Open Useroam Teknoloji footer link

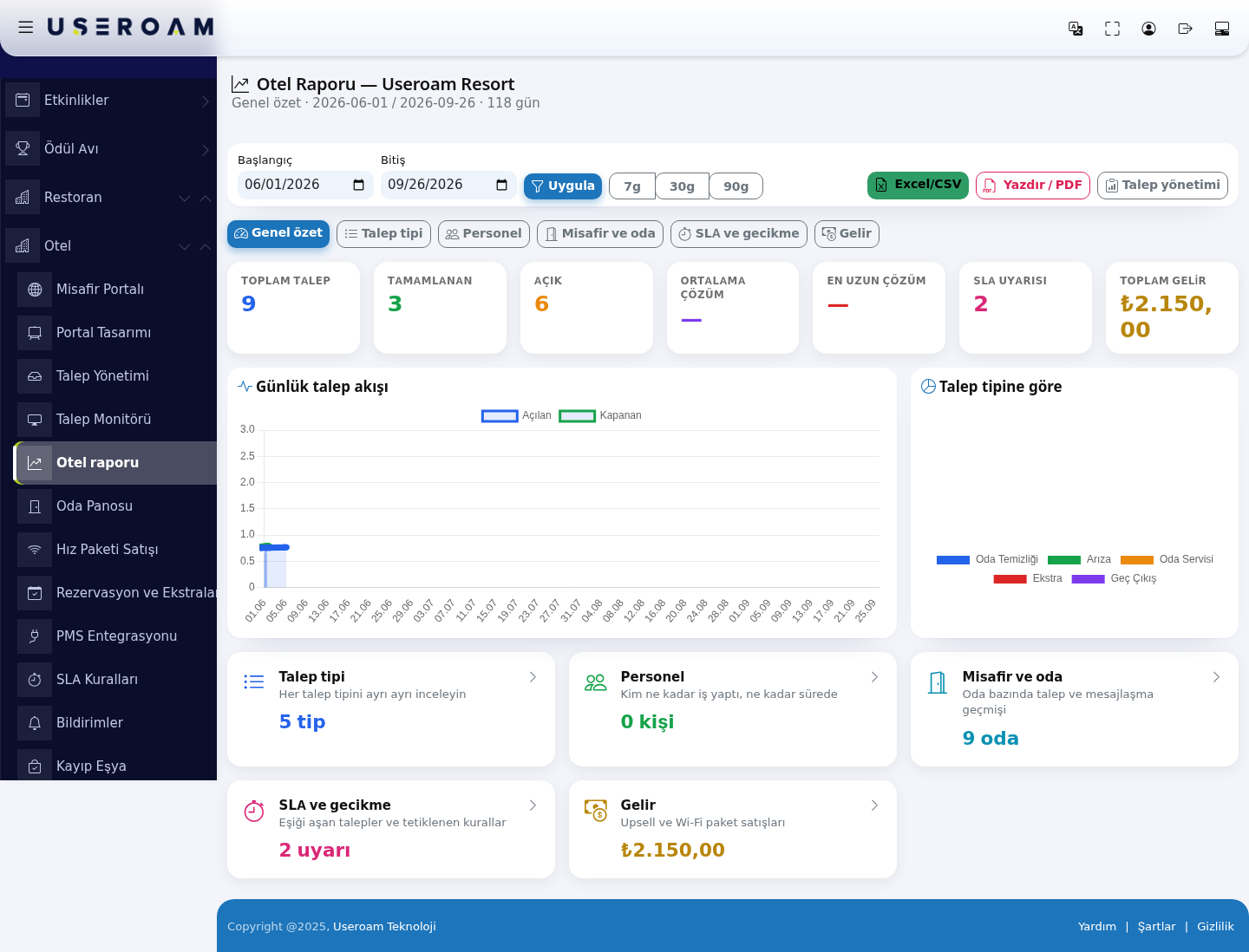(384, 926)
